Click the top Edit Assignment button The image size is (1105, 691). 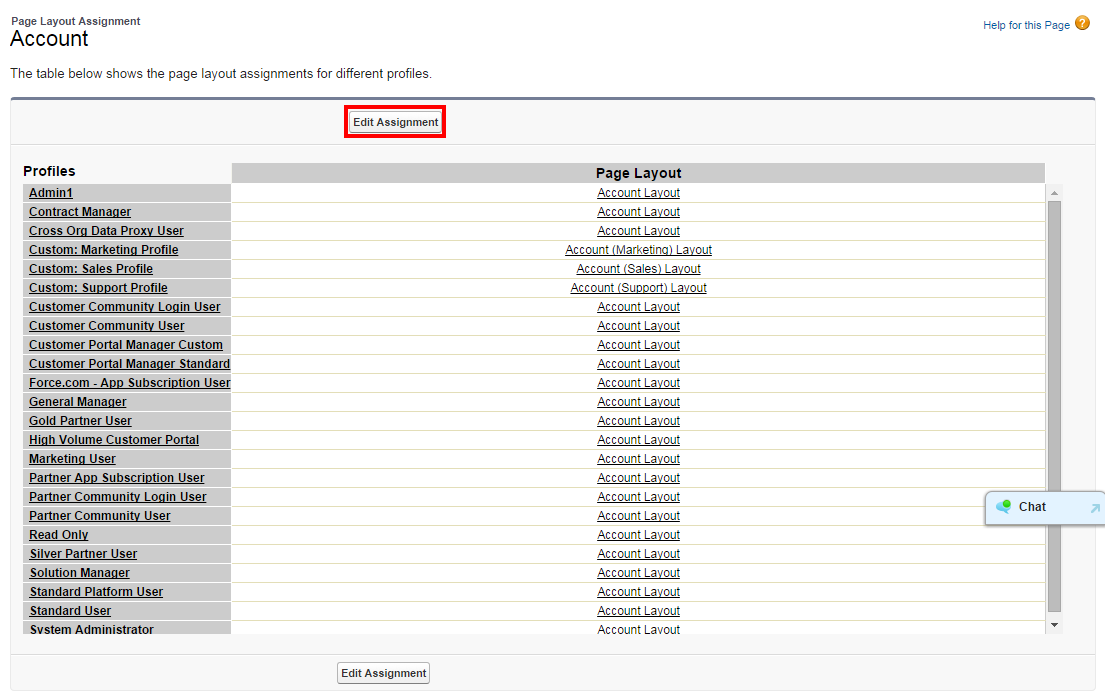point(395,122)
